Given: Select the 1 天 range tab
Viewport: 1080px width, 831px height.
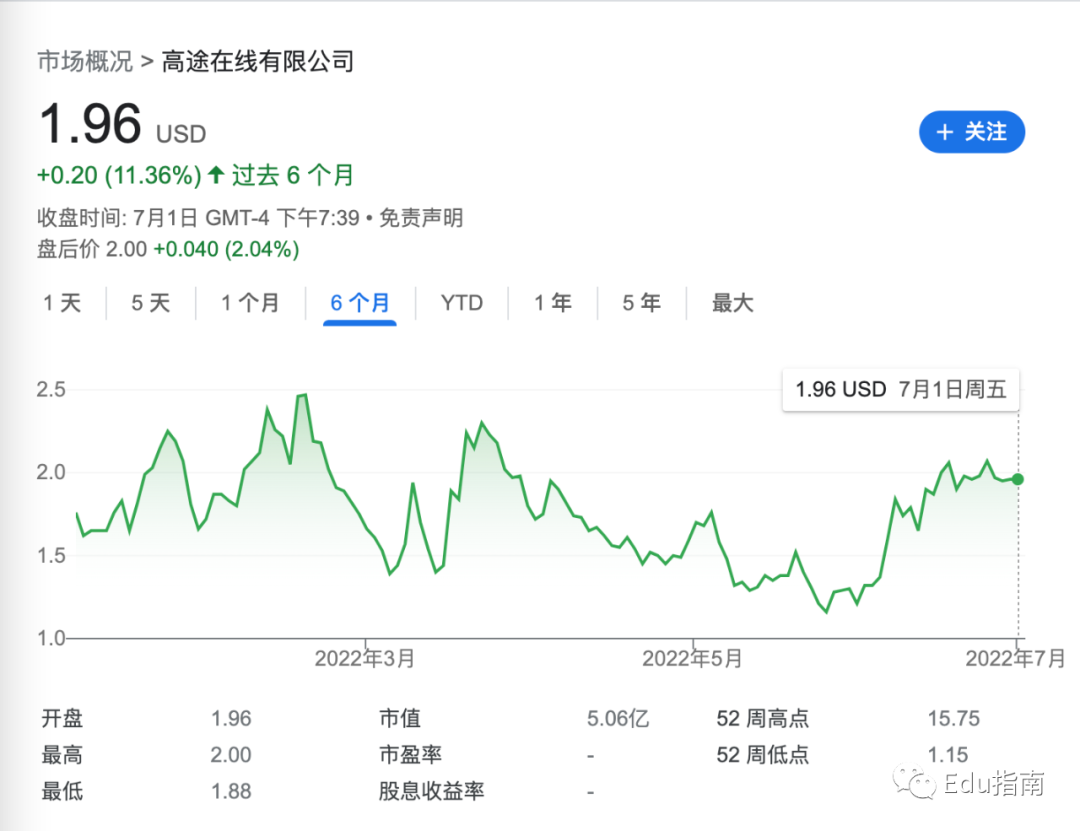Looking at the screenshot, I should coord(62,302).
